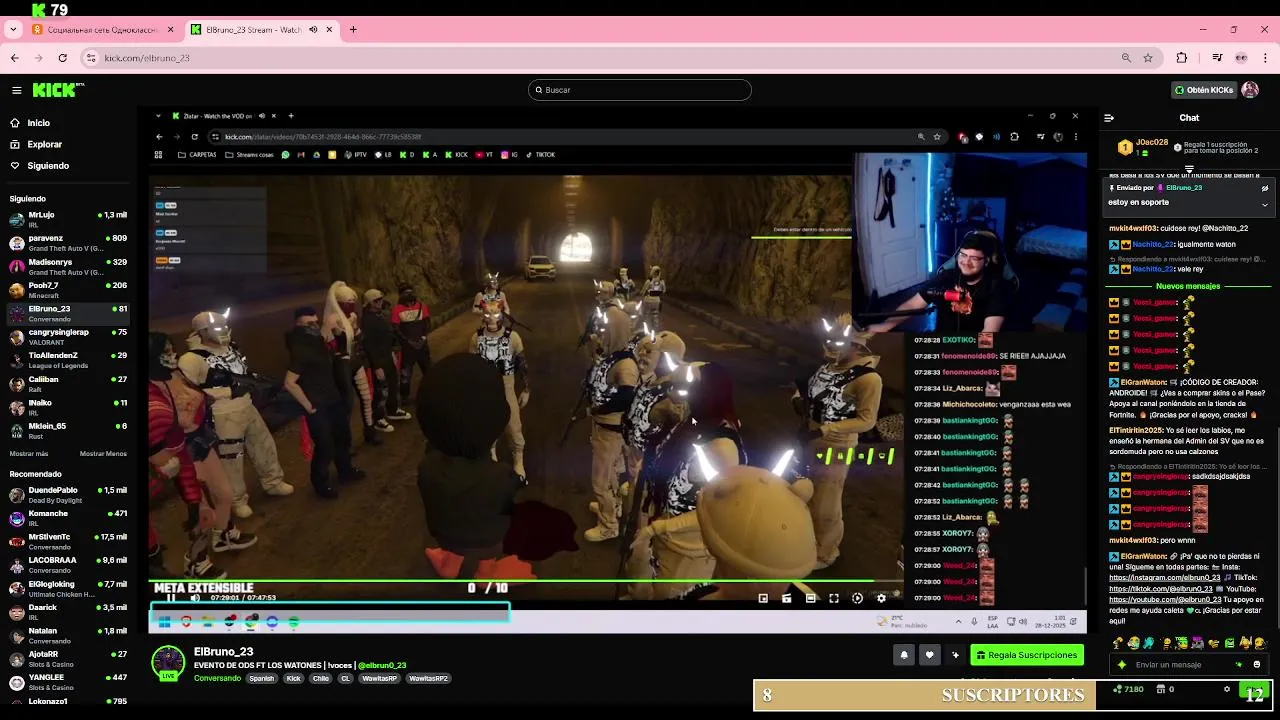The image size is (1280, 720).
Task: Go to Inicio in left sidebar
Action: click(x=39, y=123)
